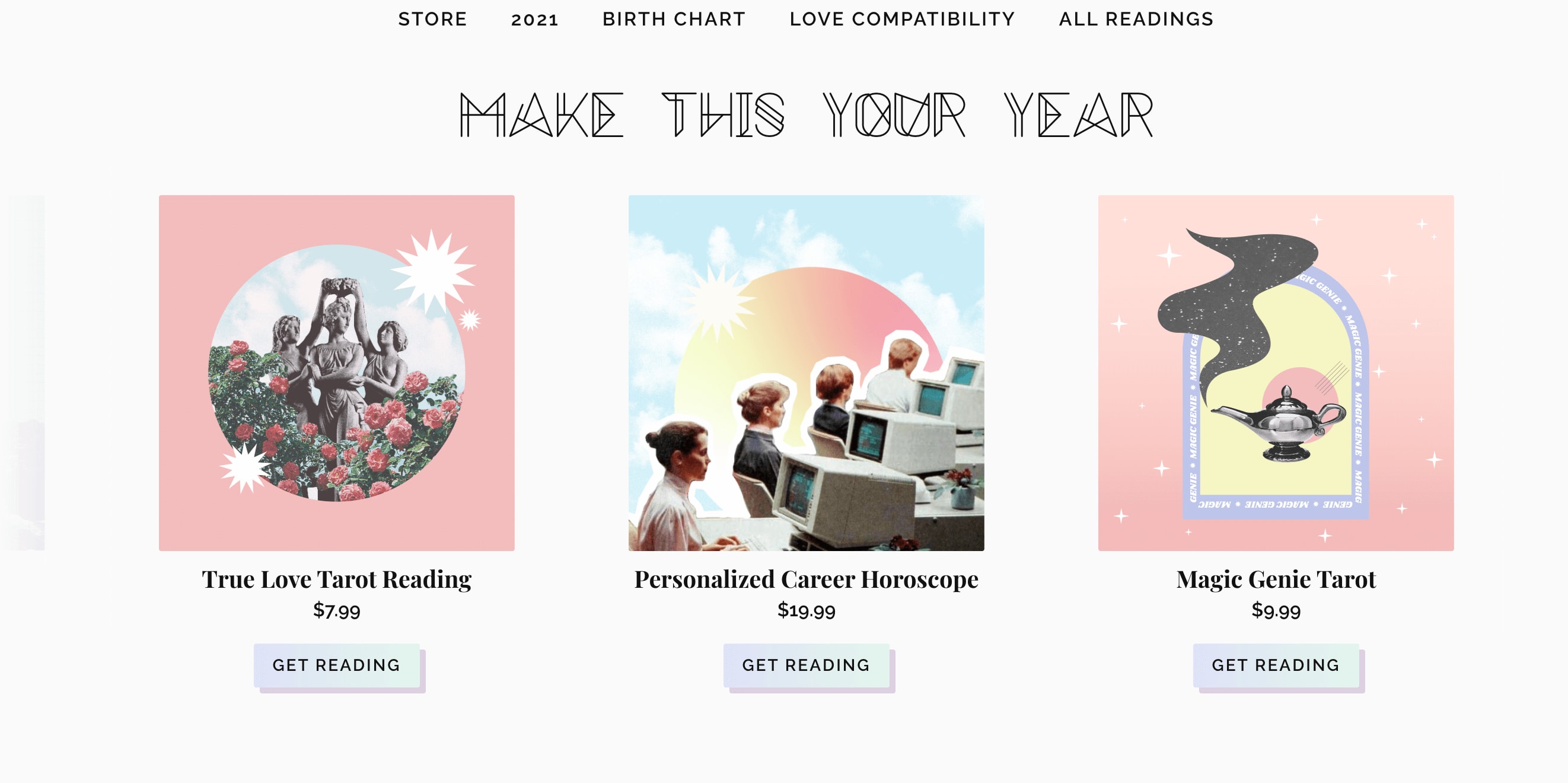This screenshot has width=1568, height=783.
Task: Open the Magic Genie Tarot title link
Action: tap(1276, 579)
